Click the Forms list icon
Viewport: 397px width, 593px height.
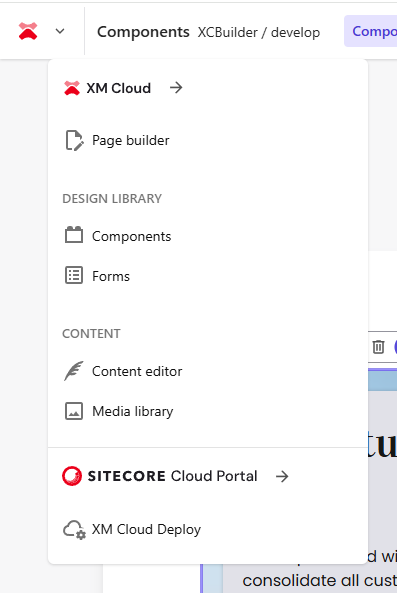(74, 275)
